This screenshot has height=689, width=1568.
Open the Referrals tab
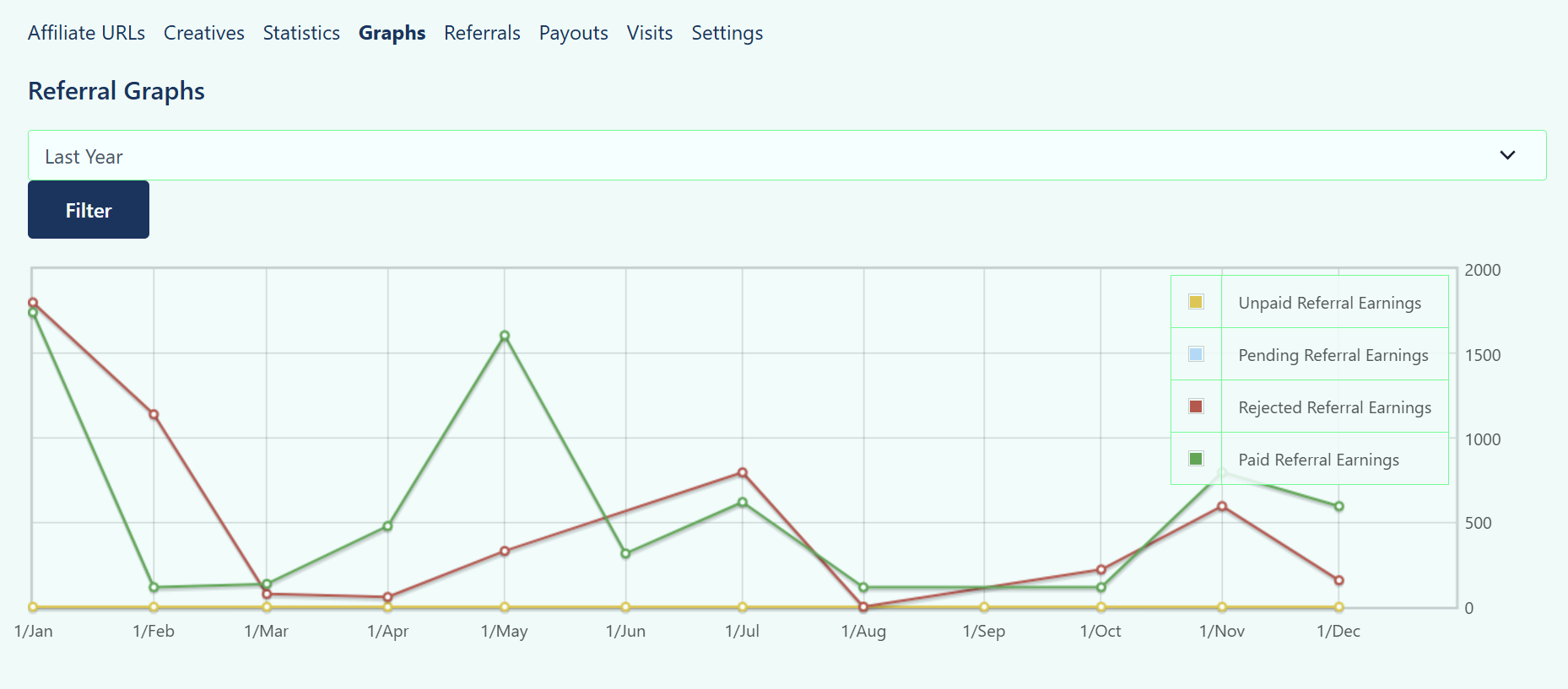click(482, 33)
